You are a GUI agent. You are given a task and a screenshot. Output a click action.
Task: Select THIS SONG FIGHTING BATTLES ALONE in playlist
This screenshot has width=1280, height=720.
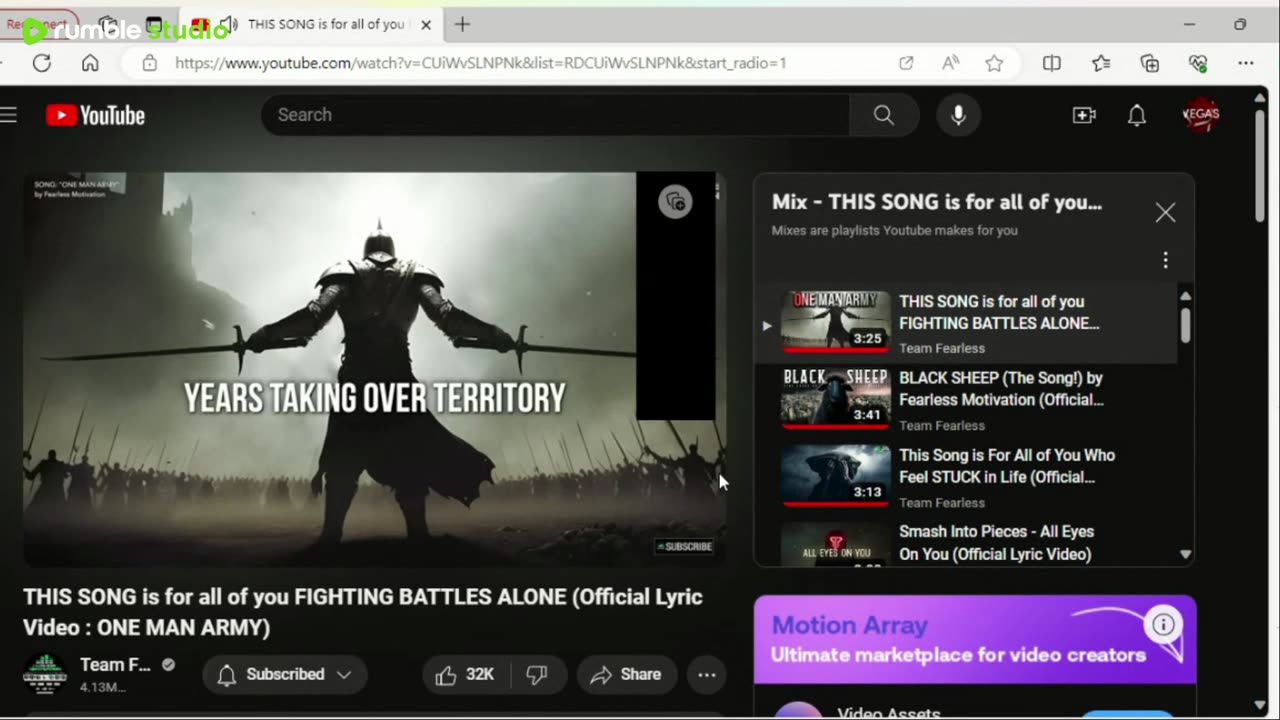coord(999,312)
